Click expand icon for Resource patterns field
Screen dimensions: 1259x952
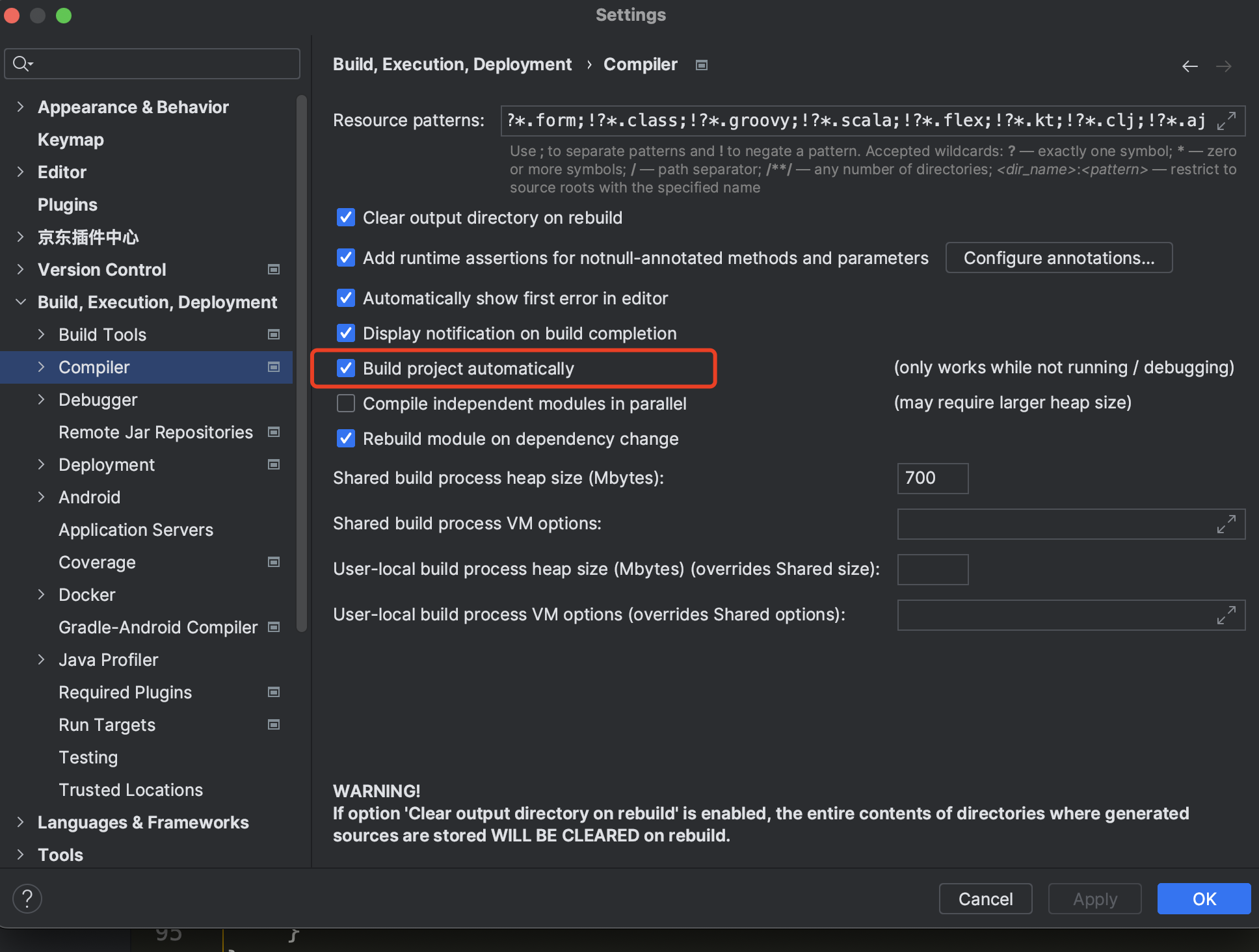coord(1226,121)
